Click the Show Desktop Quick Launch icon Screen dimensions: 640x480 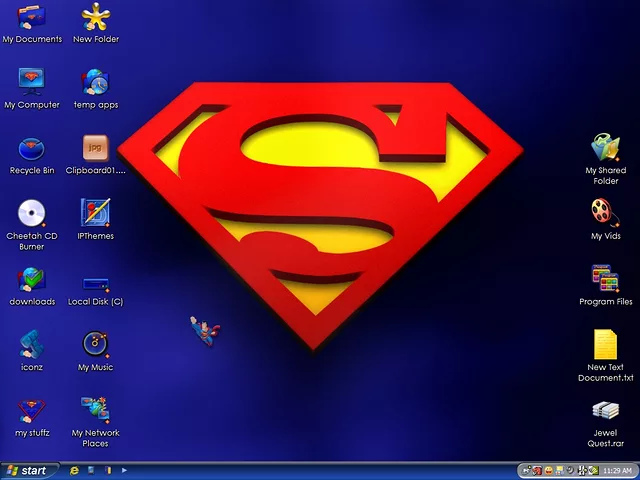(91, 470)
